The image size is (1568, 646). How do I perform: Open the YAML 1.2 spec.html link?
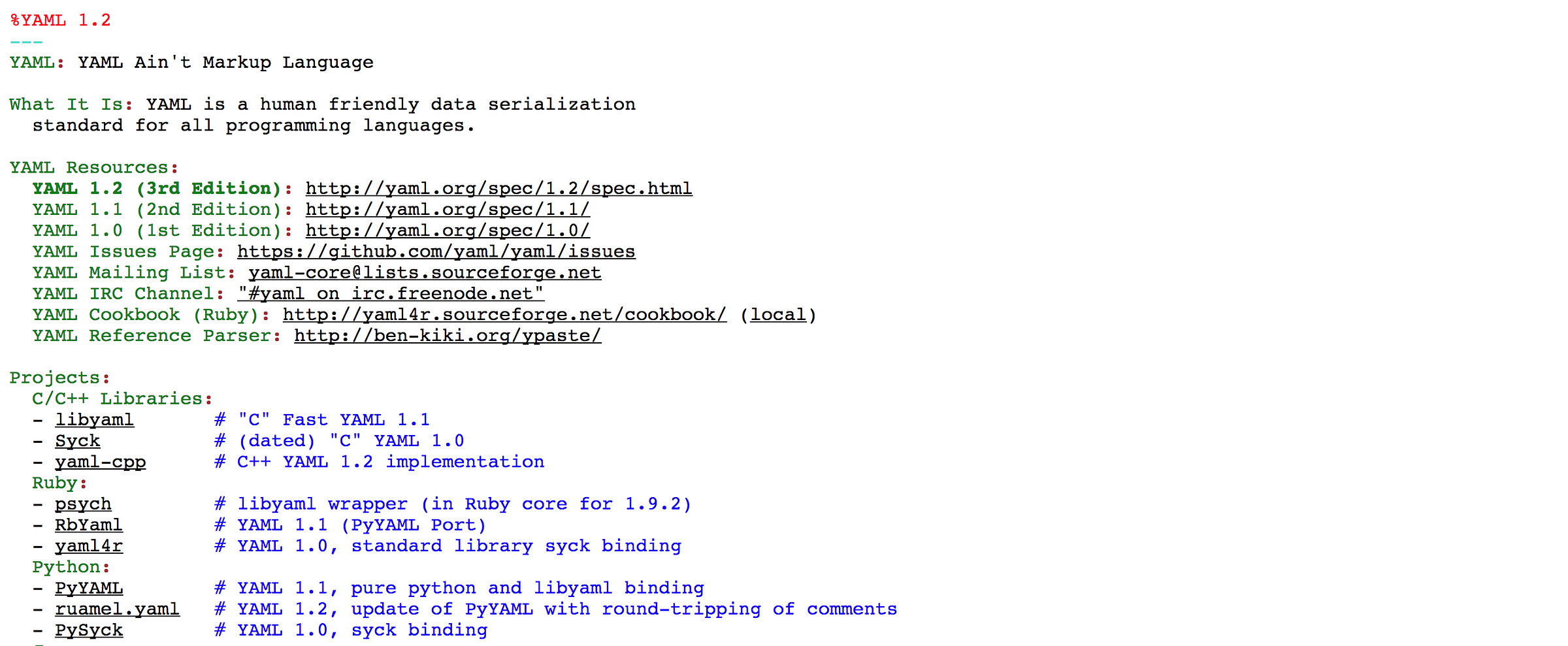click(x=498, y=189)
